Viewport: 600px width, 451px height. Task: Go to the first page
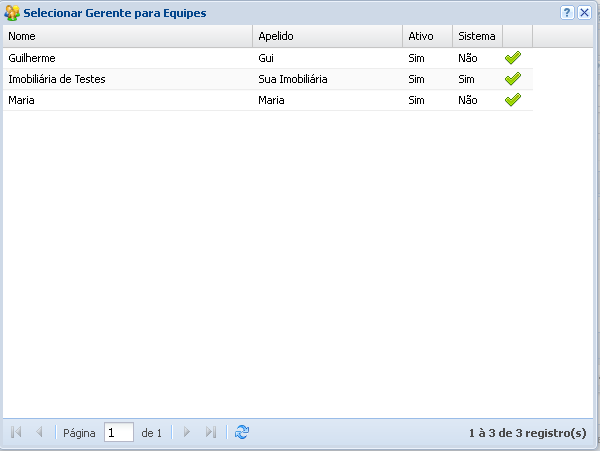tap(16, 432)
